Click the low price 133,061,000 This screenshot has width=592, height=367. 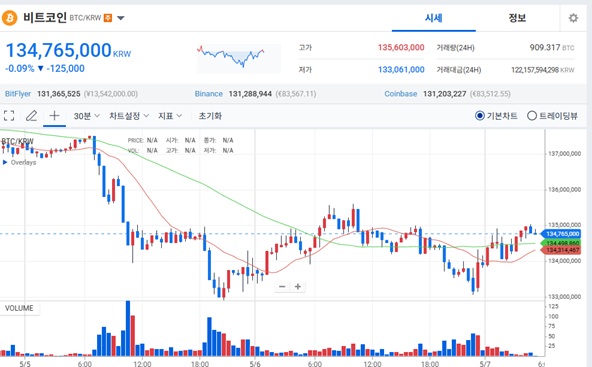(x=401, y=69)
